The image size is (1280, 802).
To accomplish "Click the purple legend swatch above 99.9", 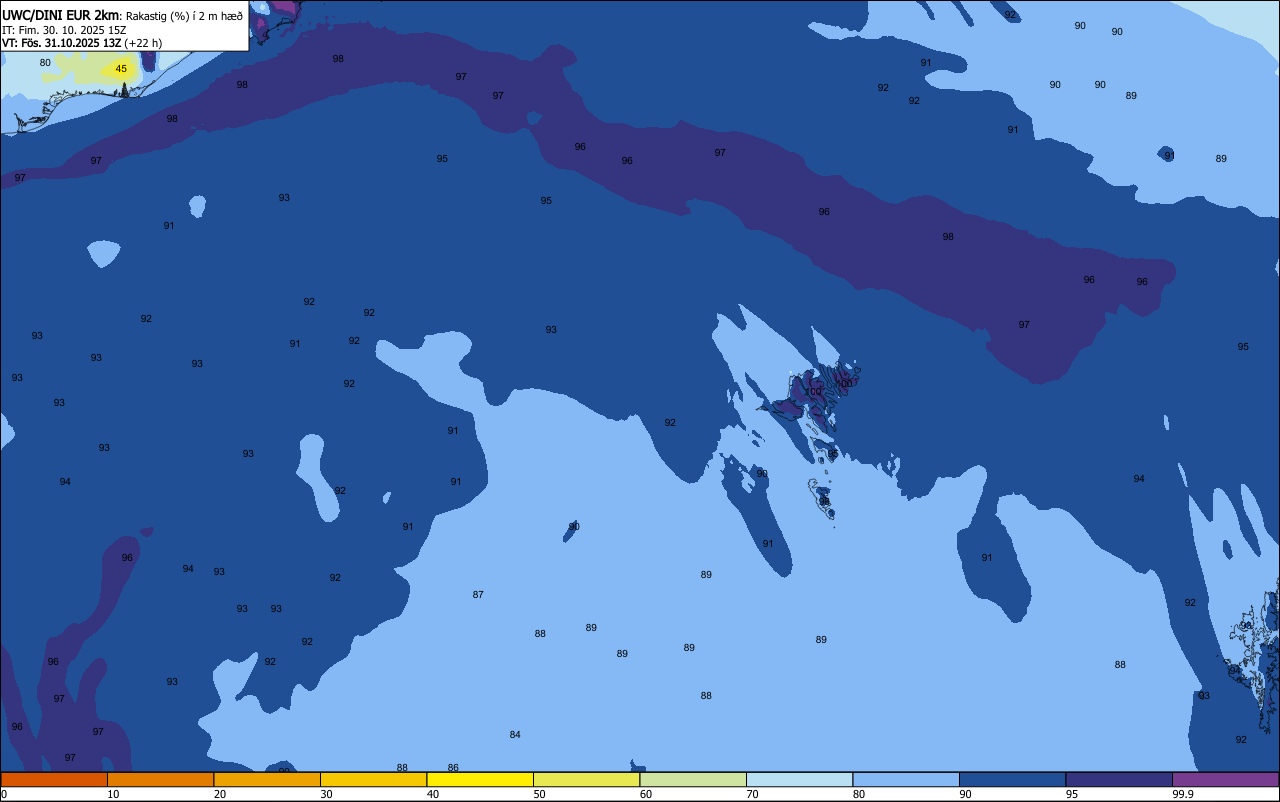I will [x=1225, y=779].
